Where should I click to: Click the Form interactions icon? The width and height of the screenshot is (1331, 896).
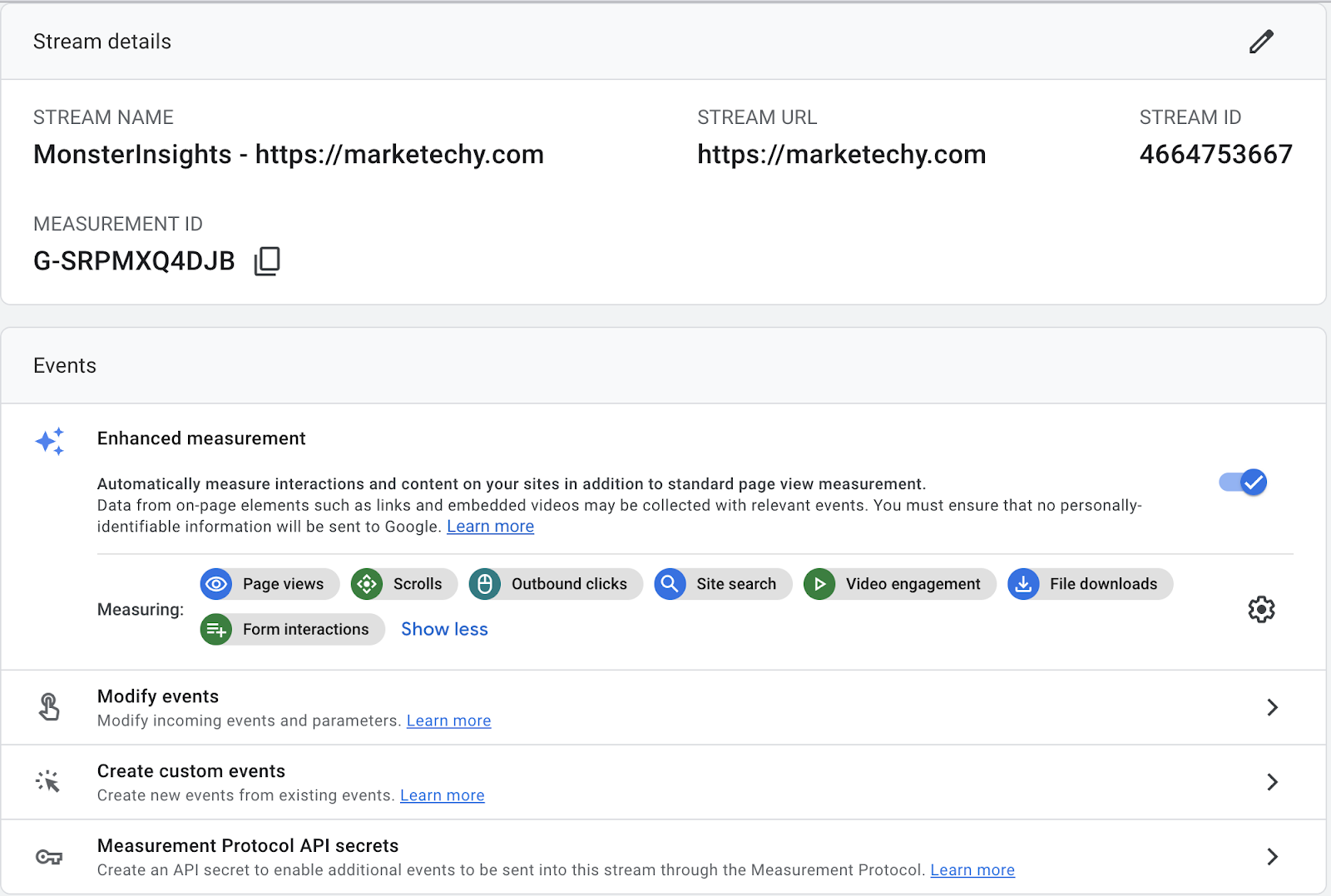tap(216, 629)
